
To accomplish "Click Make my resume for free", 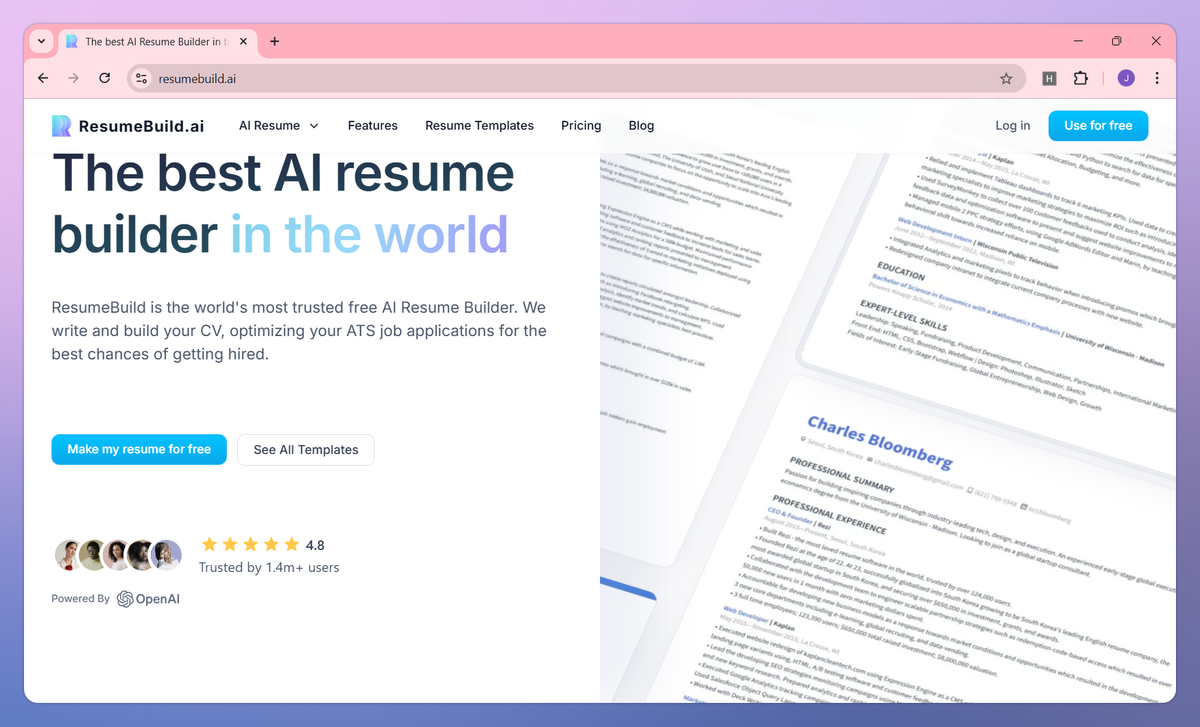I will pos(139,450).
